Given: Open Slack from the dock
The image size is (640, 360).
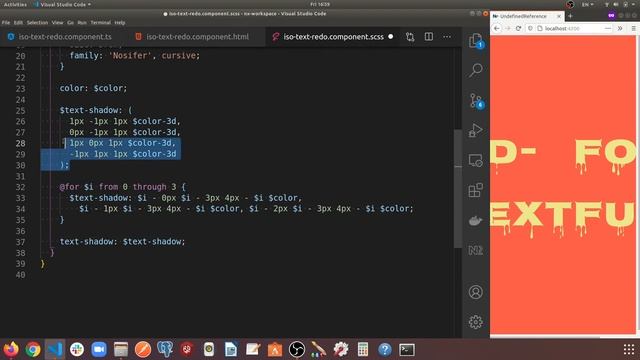Looking at the screenshot, I should tap(77, 349).
